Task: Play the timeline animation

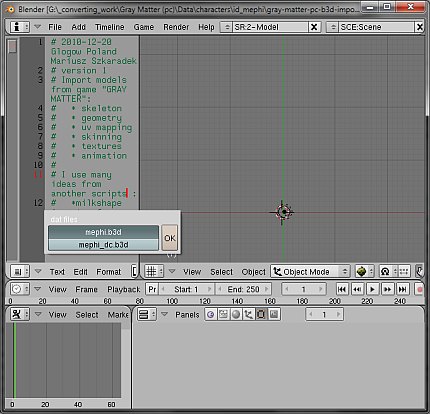Action: pos(373,289)
